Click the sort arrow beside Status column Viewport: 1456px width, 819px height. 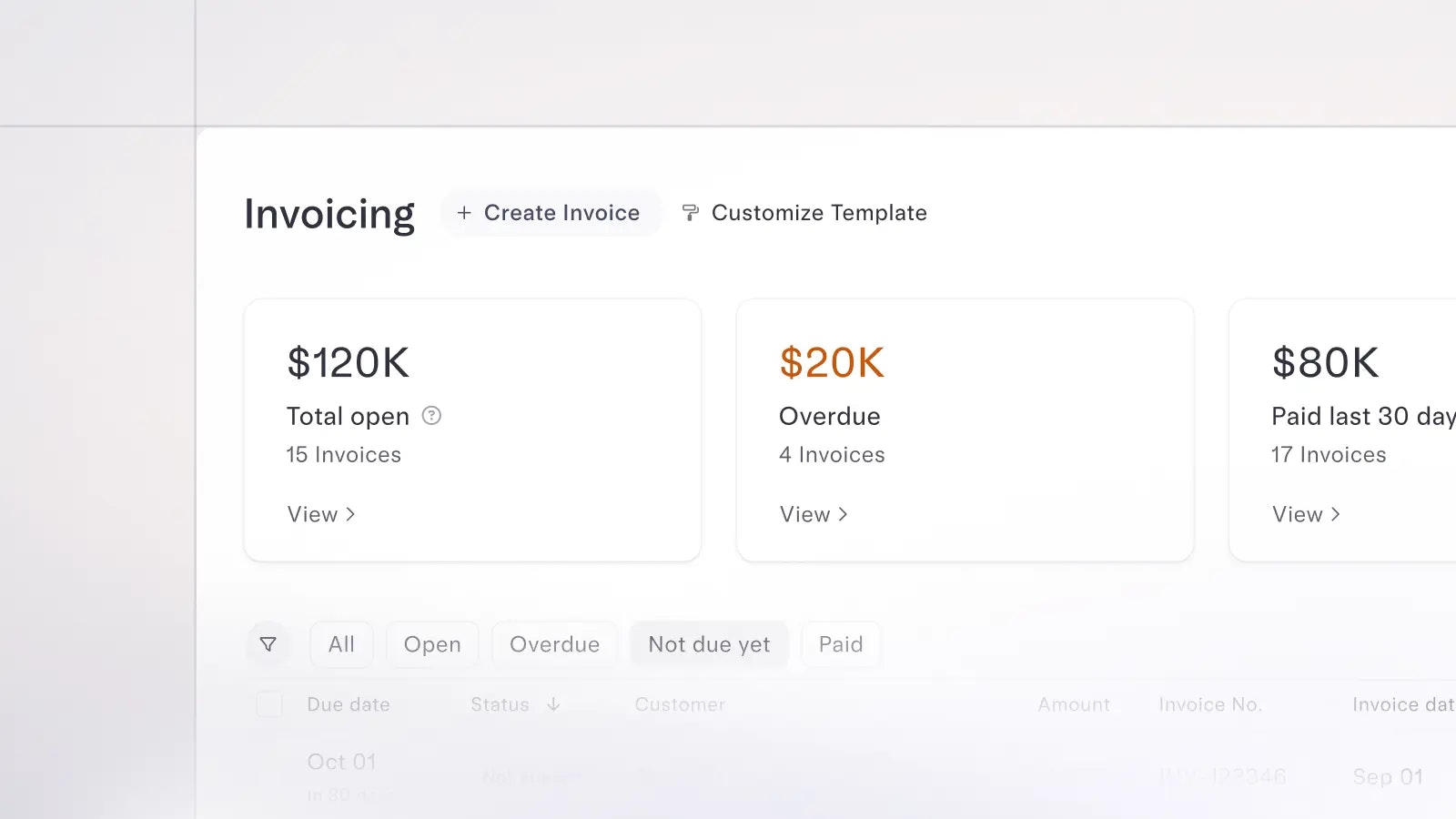tap(553, 703)
